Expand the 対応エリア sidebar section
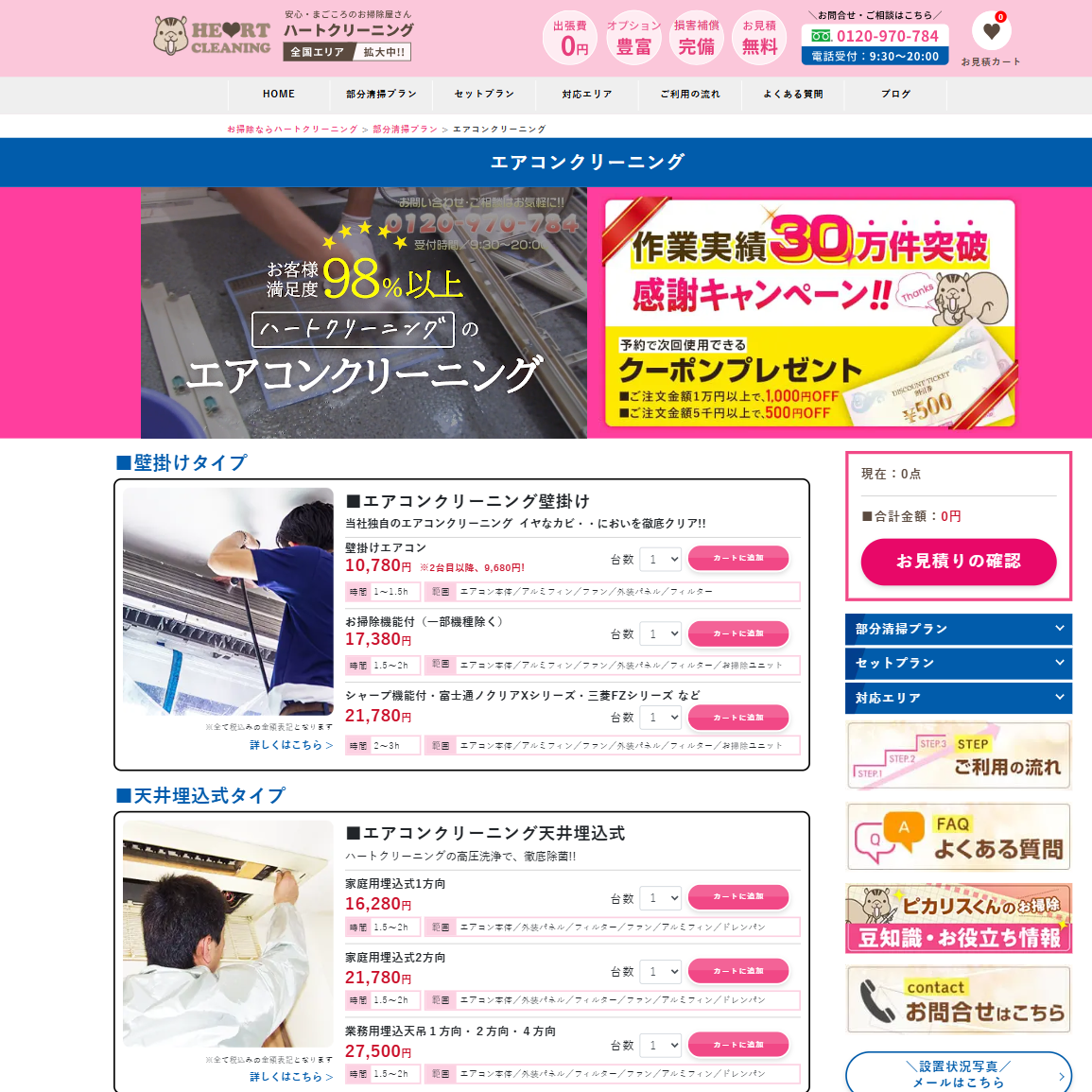 point(958,699)
